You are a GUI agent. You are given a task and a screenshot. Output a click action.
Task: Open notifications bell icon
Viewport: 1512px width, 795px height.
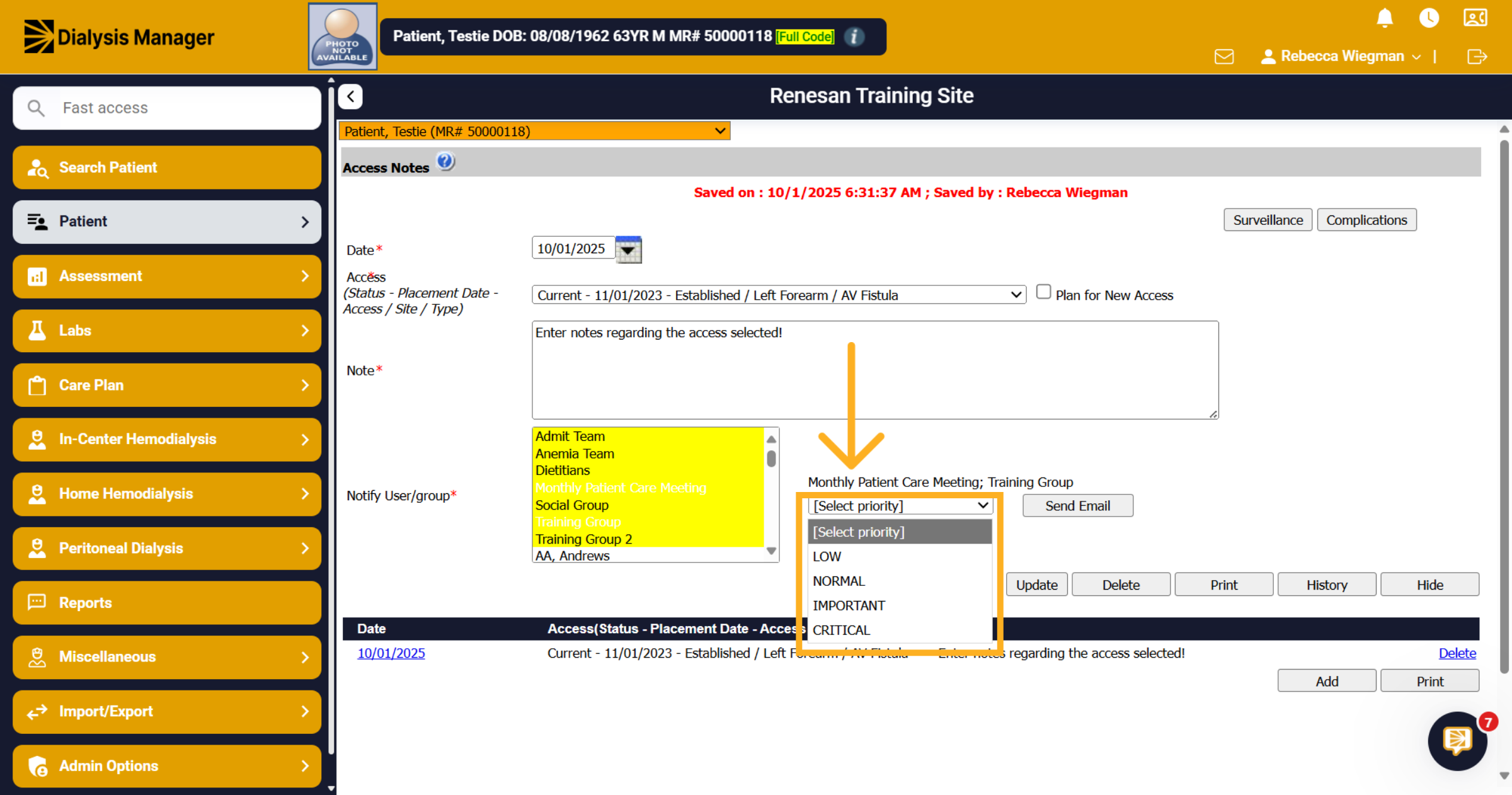point(1384,18)
